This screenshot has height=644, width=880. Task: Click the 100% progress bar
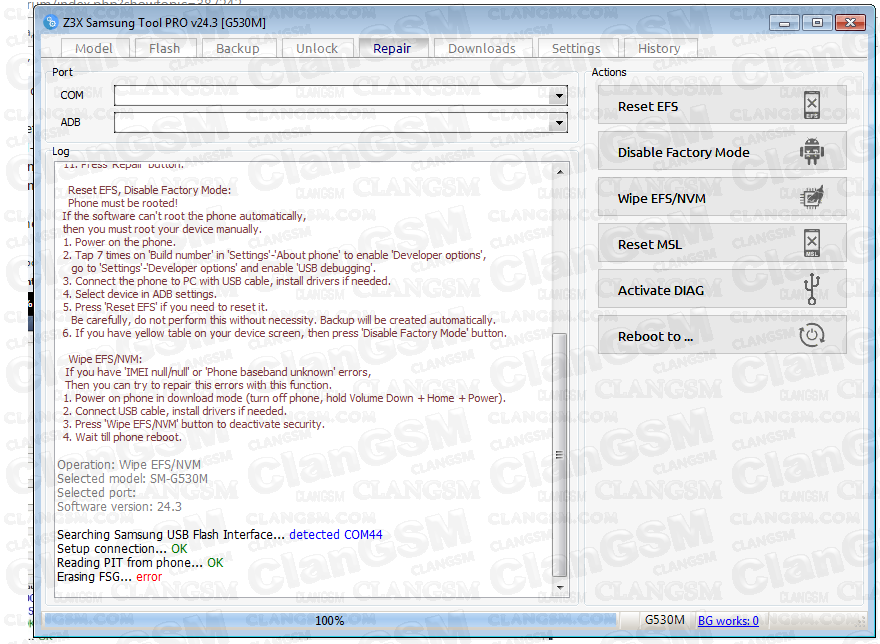(330, 620)
